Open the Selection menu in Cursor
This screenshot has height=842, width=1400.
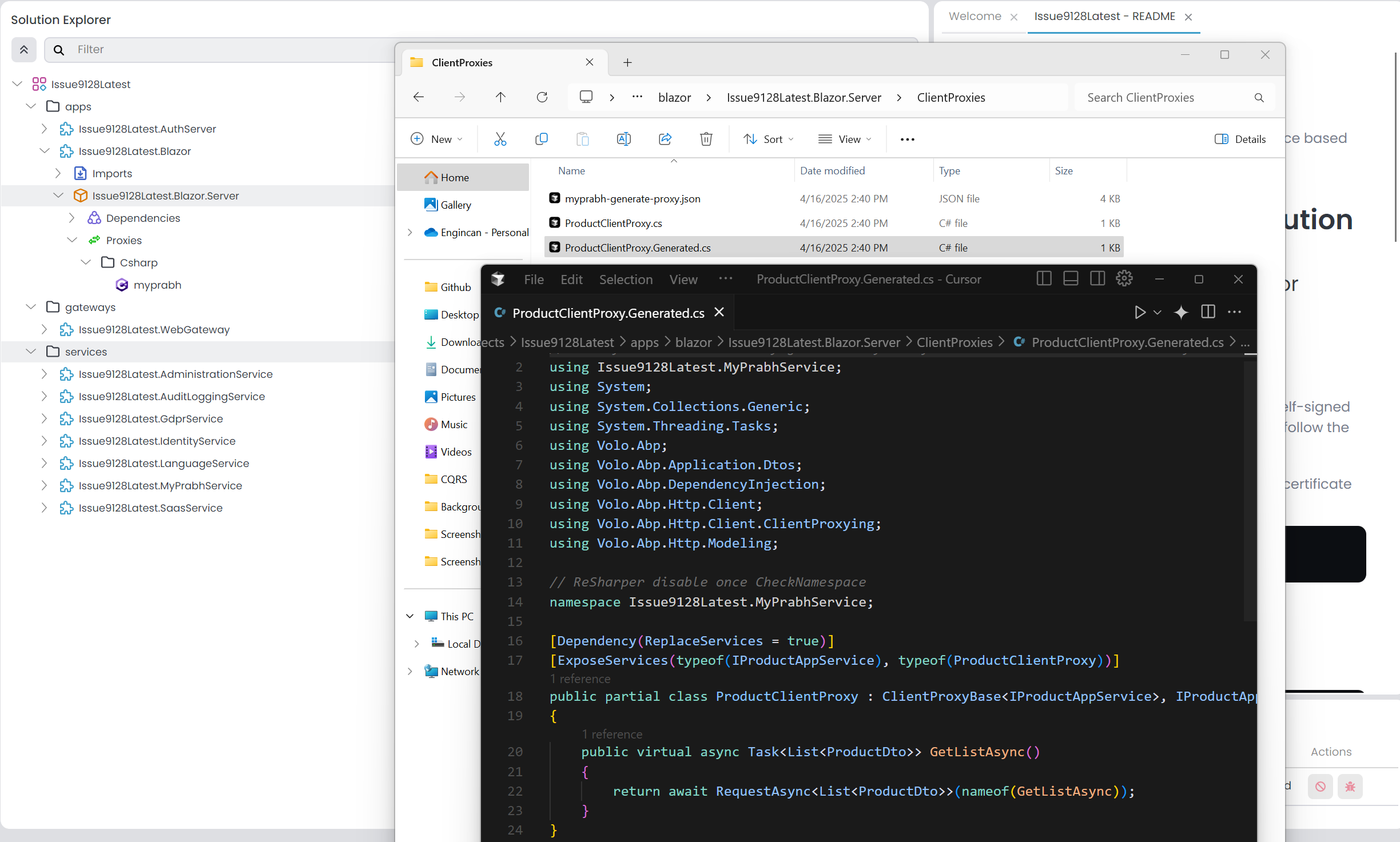[626, 280]
